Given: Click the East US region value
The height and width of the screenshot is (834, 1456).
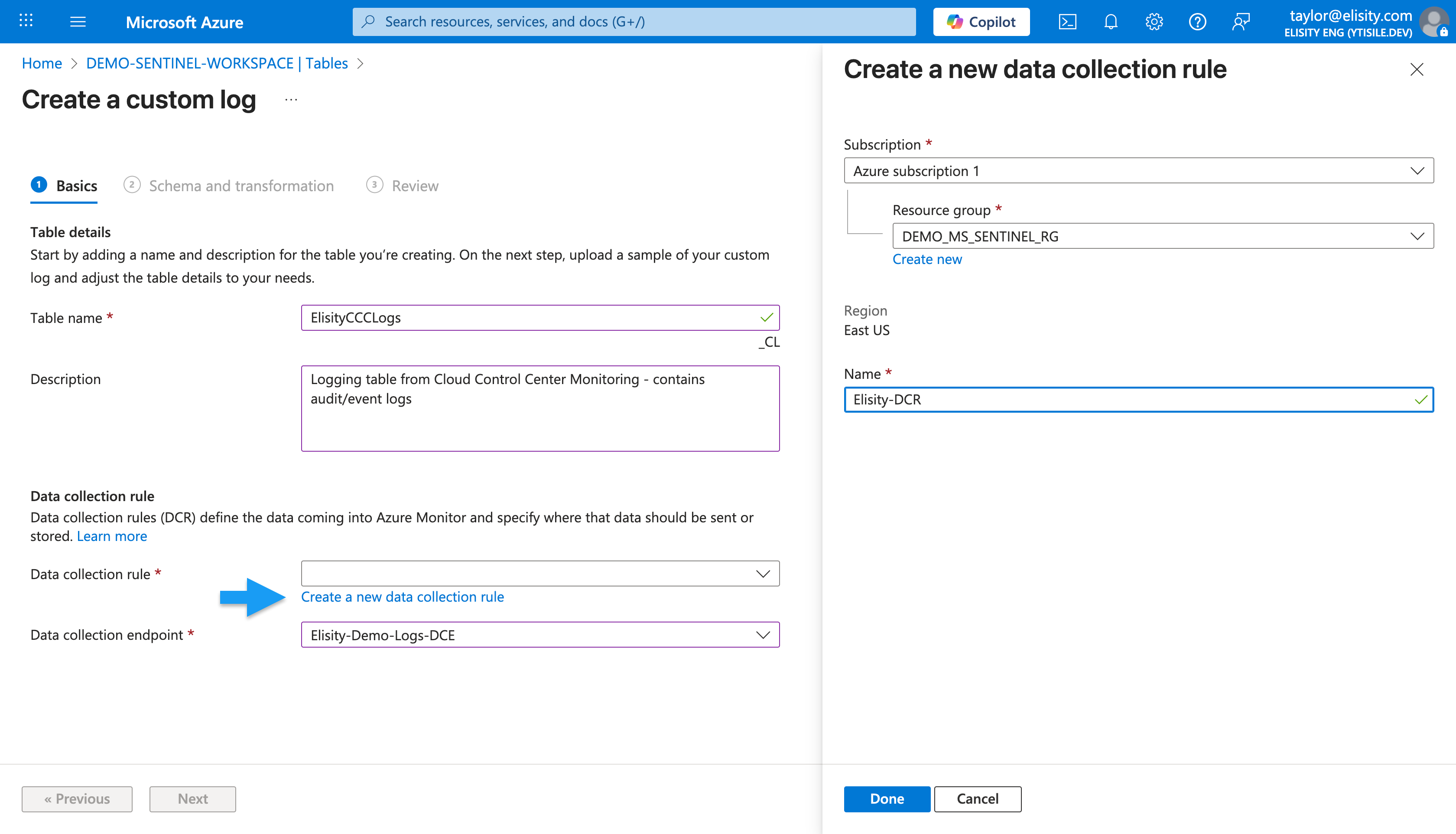Looking at the screenshot, I should coord(867,330).
